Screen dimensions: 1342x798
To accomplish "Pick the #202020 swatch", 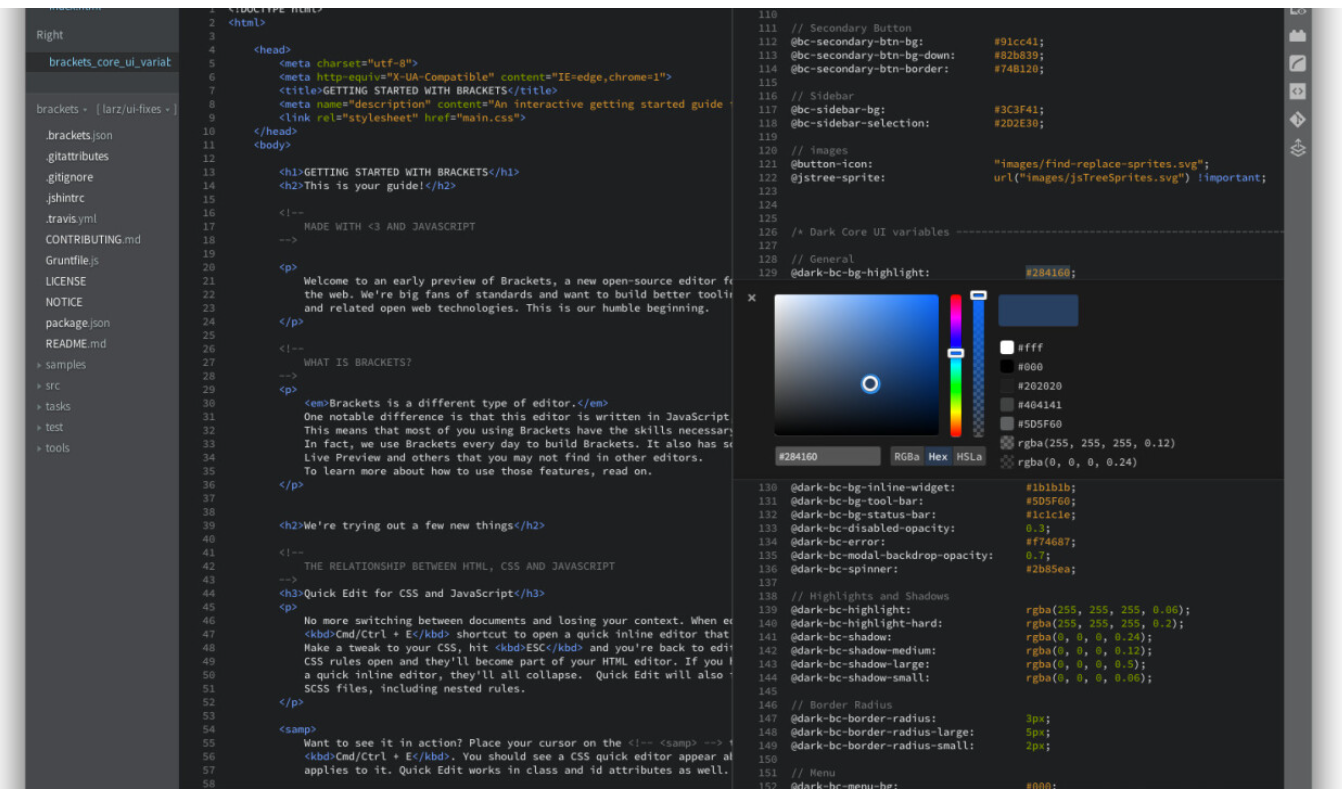I will click(1007, 386).
